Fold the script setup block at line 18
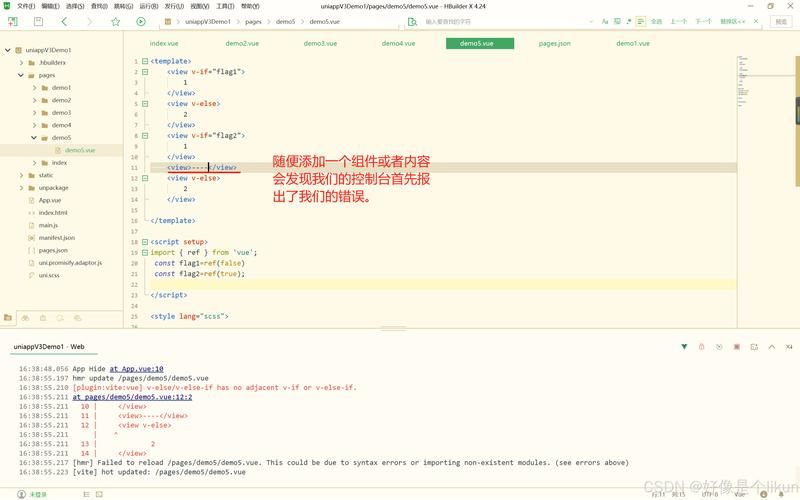 (145, 242)
